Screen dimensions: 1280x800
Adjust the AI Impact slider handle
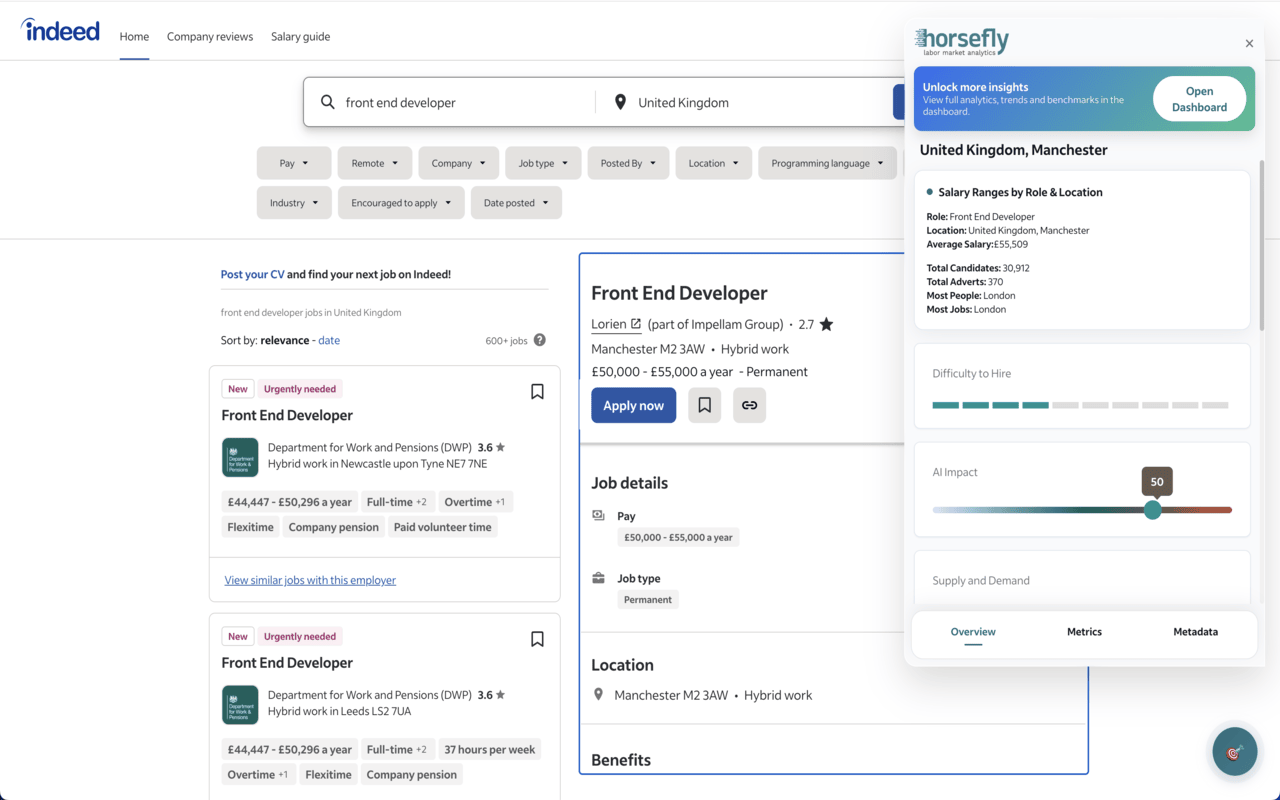pyautogui.click(x=1153, y=510)
